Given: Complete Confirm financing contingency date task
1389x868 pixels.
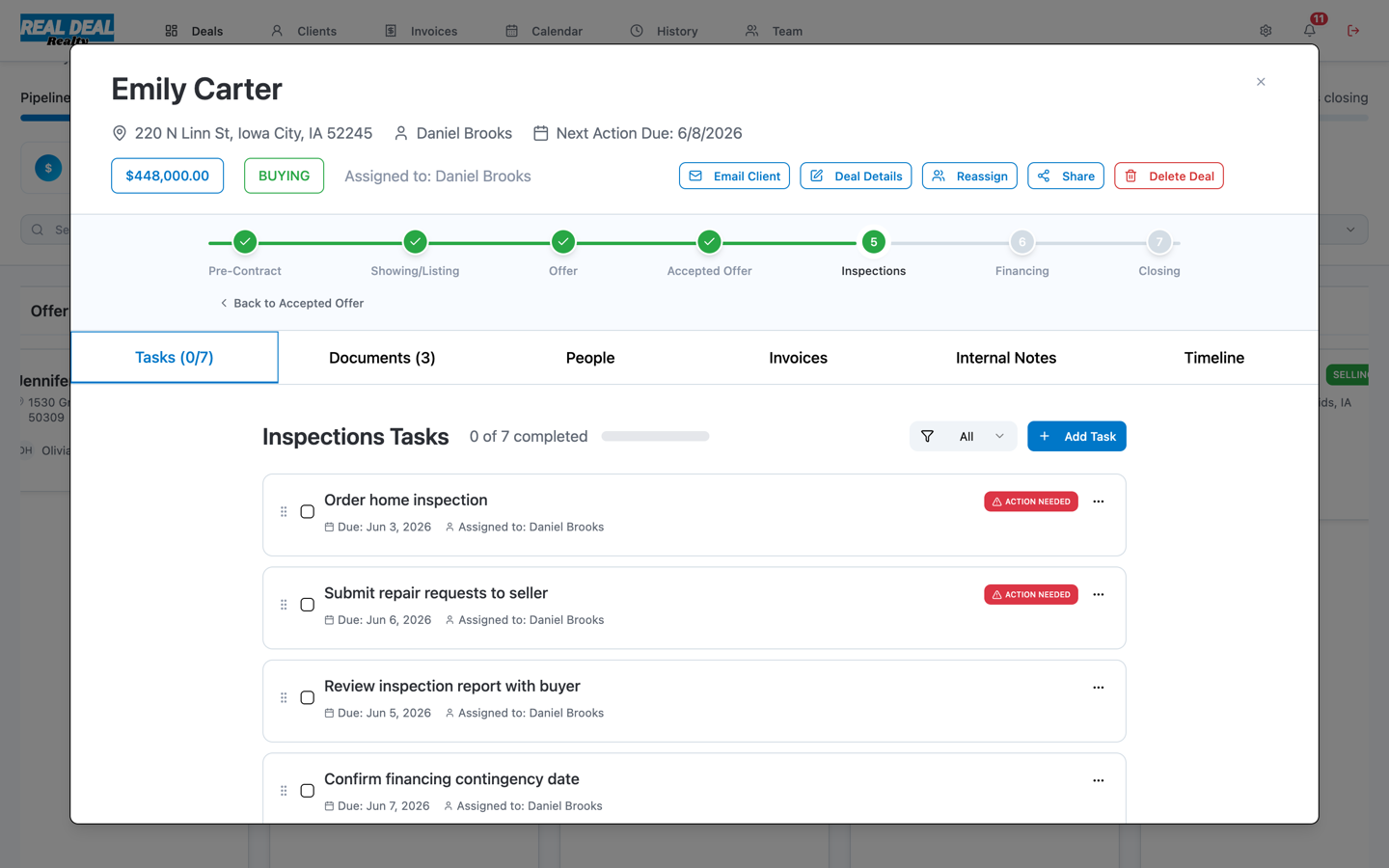Looking at the screenshot, I should tap(308, 791).
